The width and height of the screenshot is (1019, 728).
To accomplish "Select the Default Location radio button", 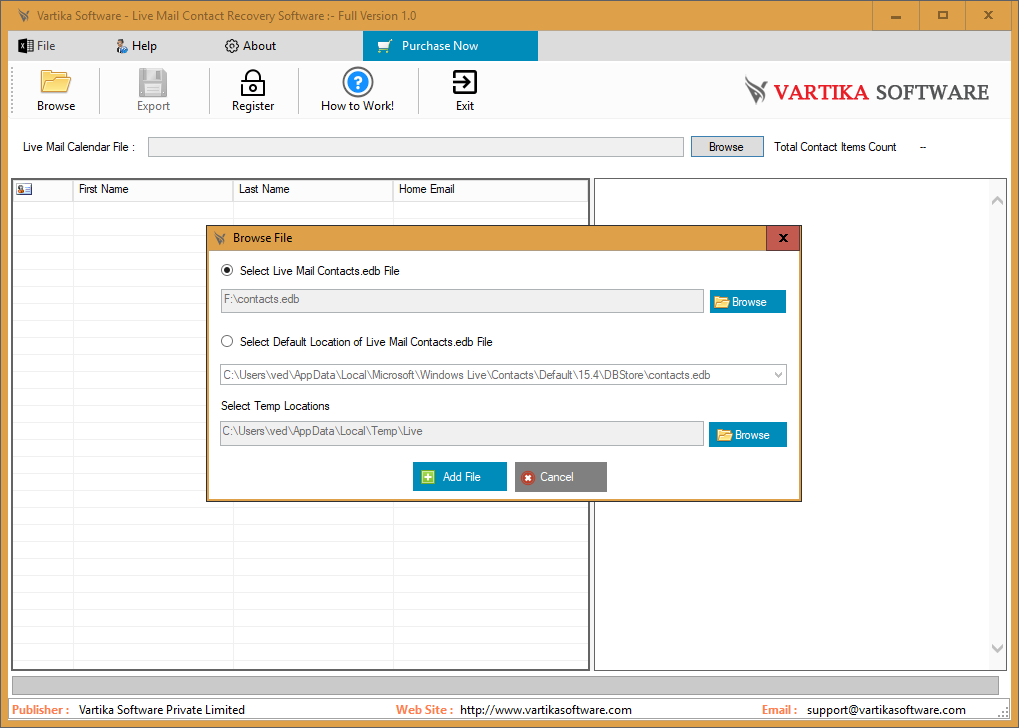I will 227,341.
